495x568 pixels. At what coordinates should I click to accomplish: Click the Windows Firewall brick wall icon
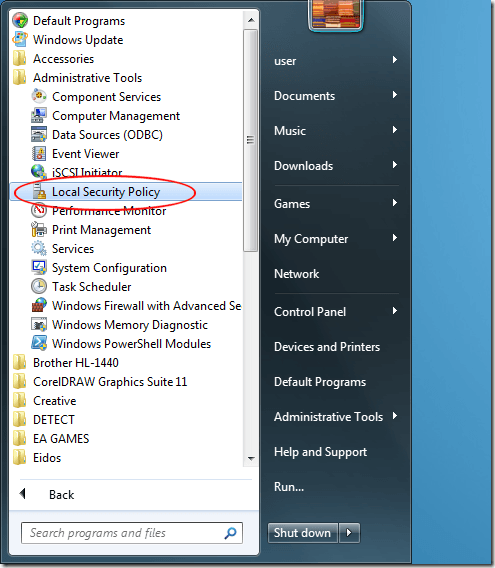pyautogui.click(x=39, y=305)
